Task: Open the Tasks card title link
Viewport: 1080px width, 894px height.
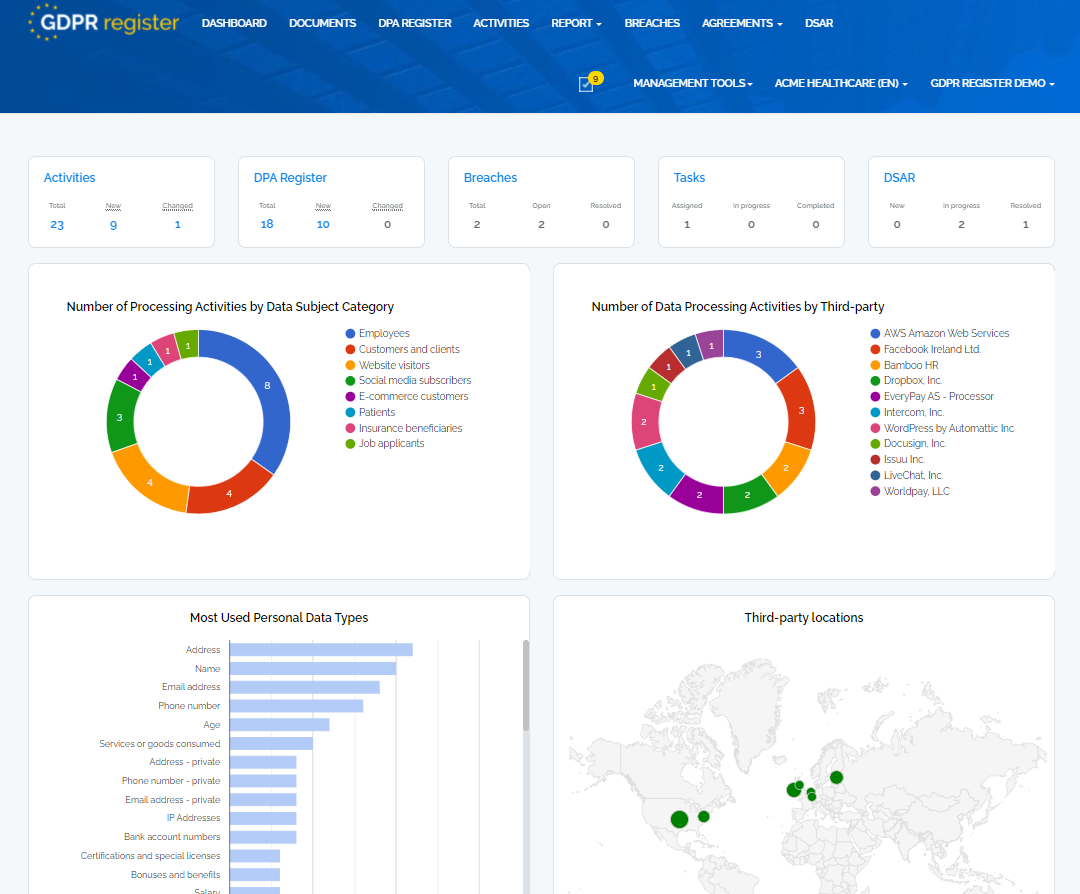Action: (689, 178)
